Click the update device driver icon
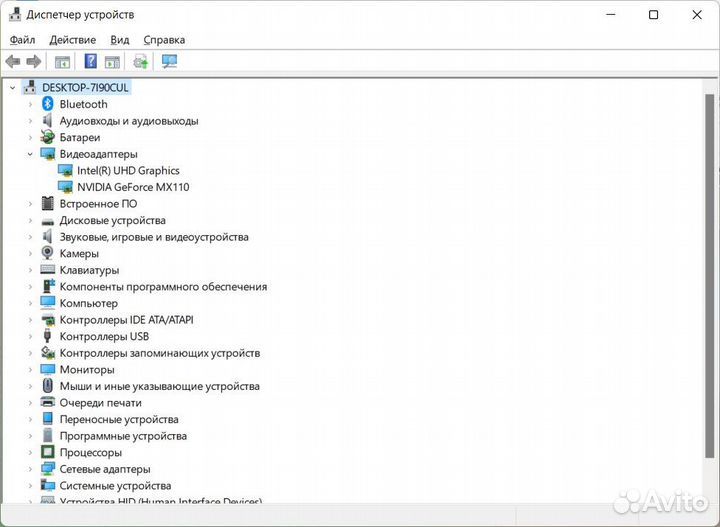This screenshot has height=527, width=720. pos(141,61)
